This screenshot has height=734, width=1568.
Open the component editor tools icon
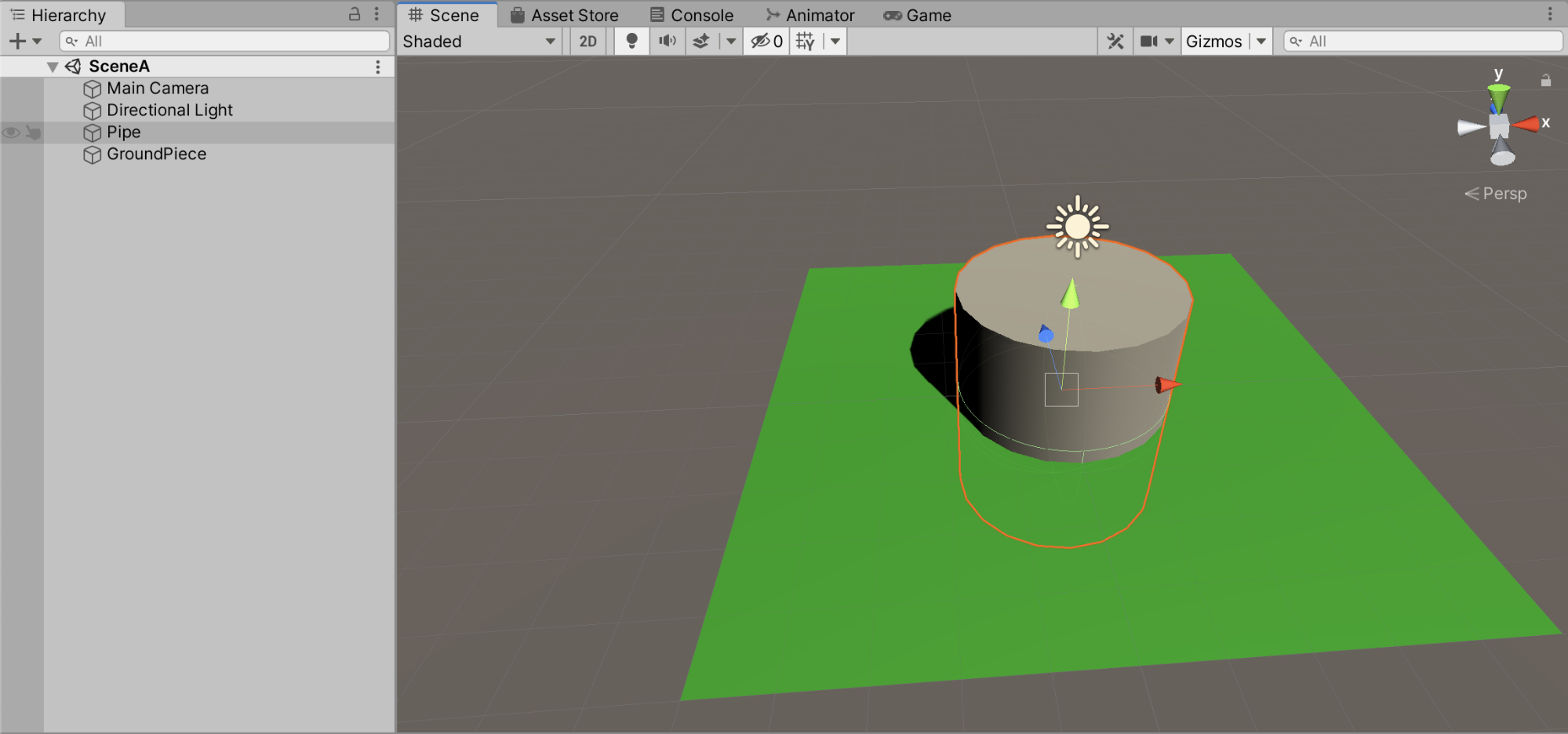click(1115, 42)
